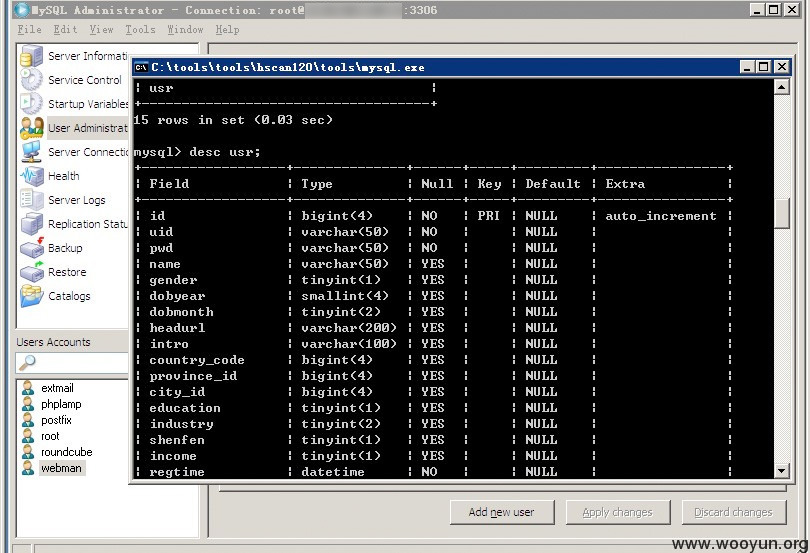Click the Users Accounts search field
Image resolution: width=810 pixels, height=553 pixels.
pyautogui.click(x=72, y=363)
